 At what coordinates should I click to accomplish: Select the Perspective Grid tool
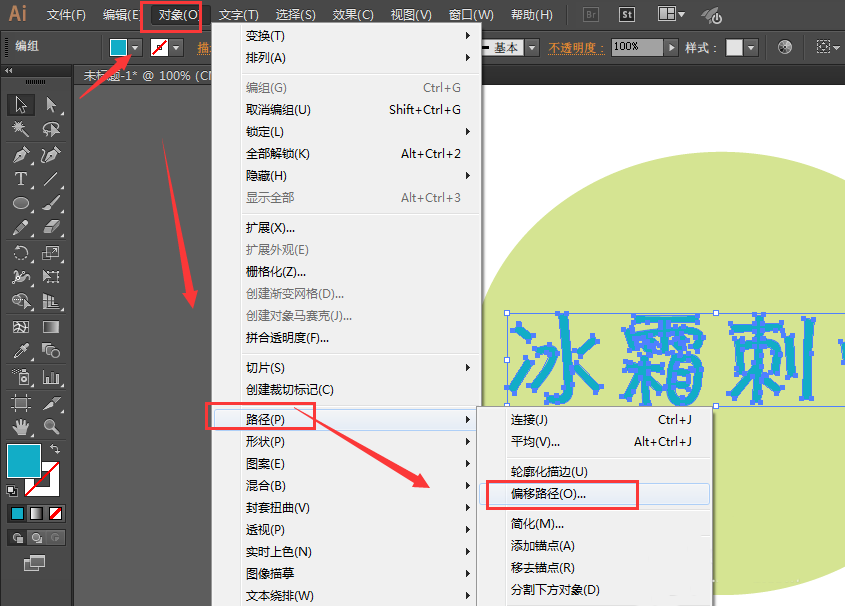tap(51, 301)
